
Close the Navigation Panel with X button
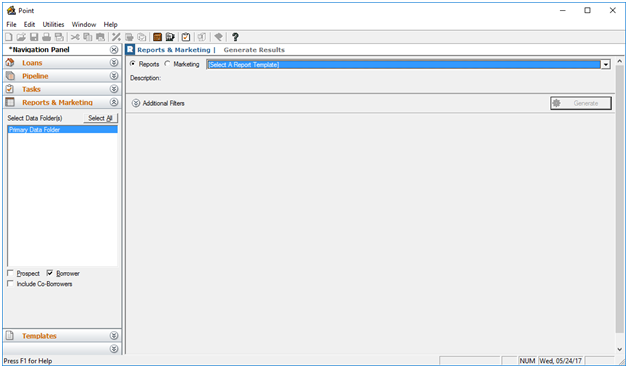(114, 50)
